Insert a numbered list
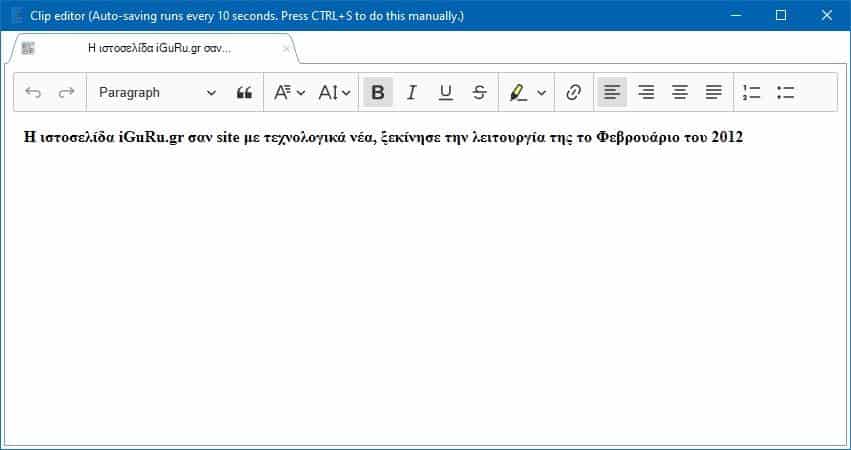851x450 pixels. pyautogui.click(x=752, y=92)
